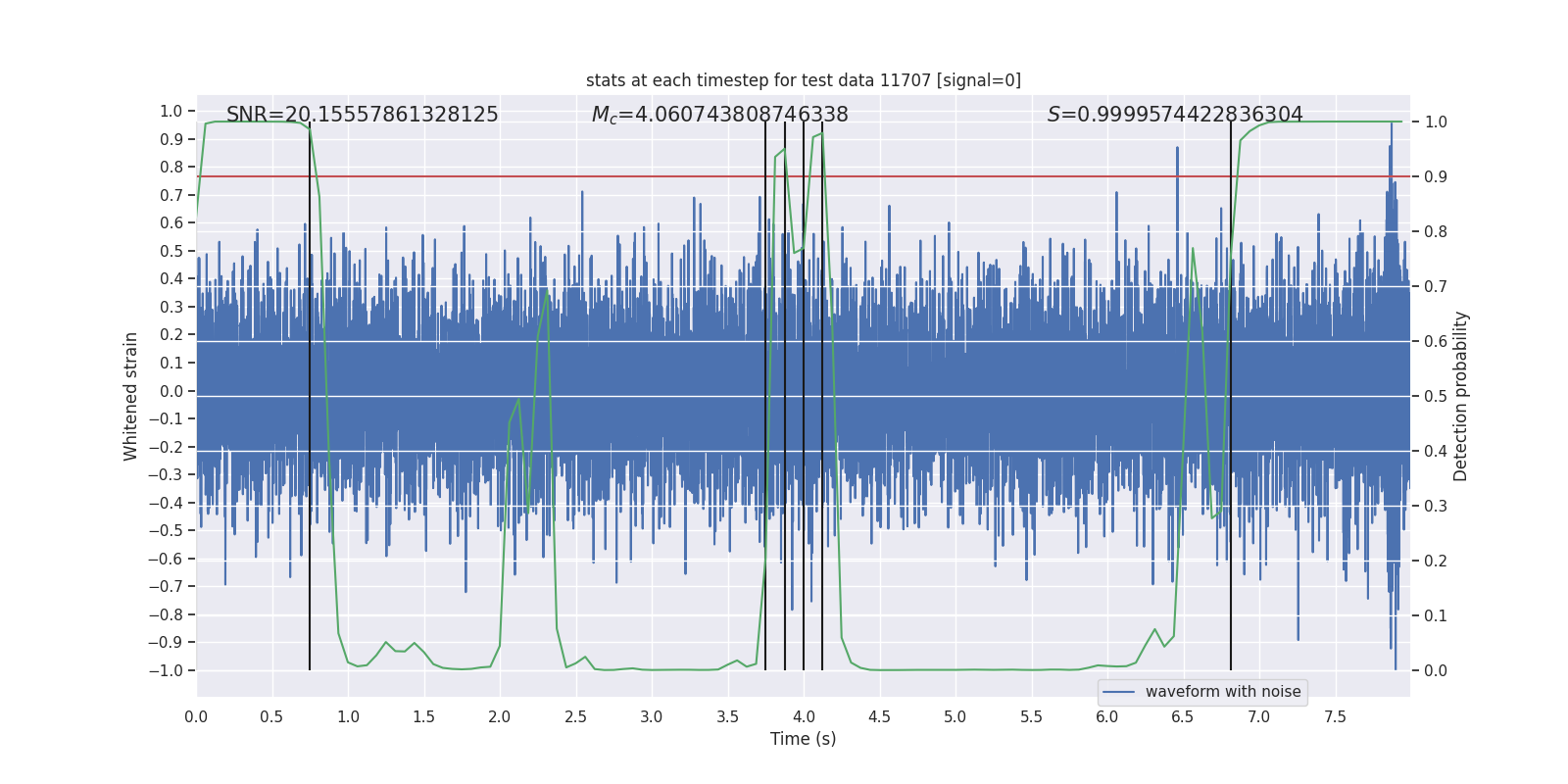Click Time axis tick label 7.5
Image resolution: width=1568 pixels, height=784 pixels.
coord(1335,716)
